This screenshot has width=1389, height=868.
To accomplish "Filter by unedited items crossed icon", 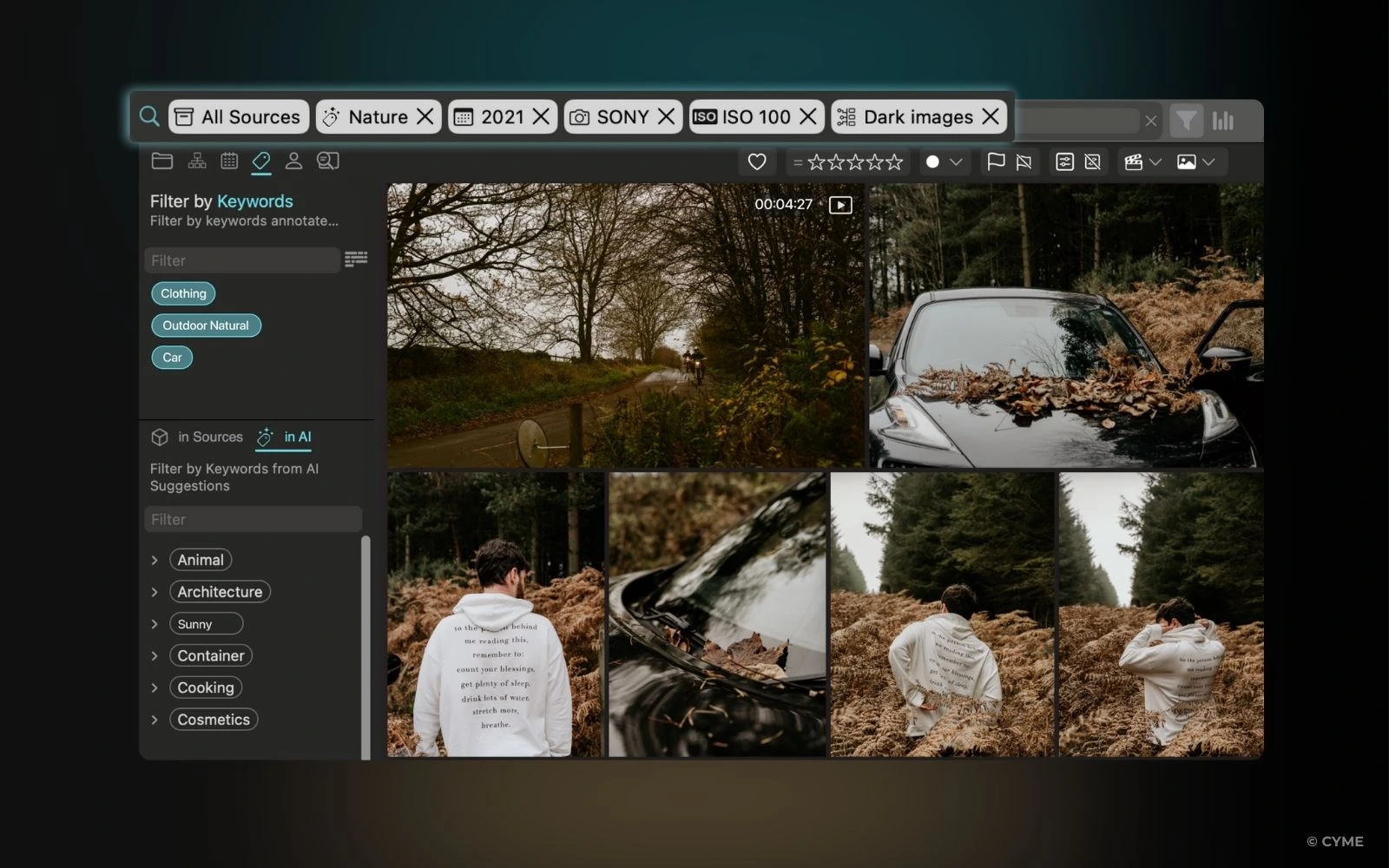I will coord(1093,161).
